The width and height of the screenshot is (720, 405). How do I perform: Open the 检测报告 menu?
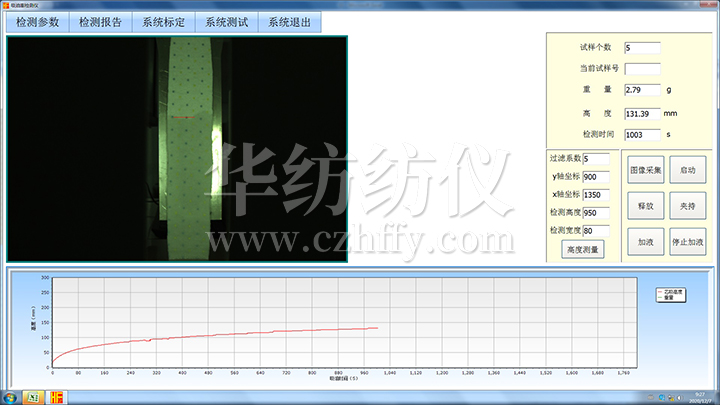tap(101, 22)
